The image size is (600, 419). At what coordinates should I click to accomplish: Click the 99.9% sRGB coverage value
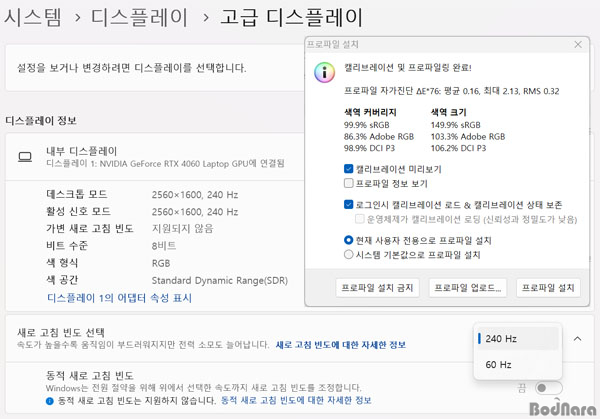click(367, 125)
